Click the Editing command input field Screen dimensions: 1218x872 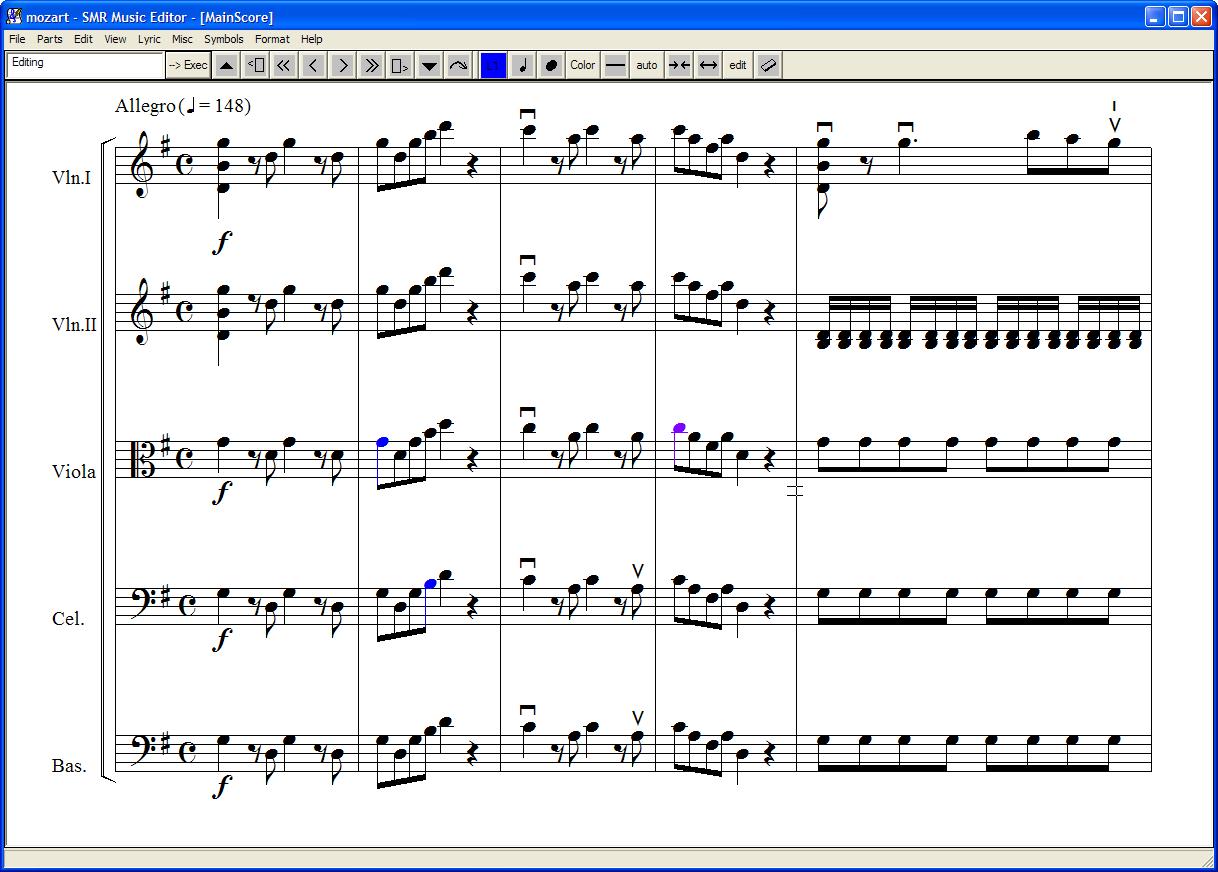click(x=85, y=65)
